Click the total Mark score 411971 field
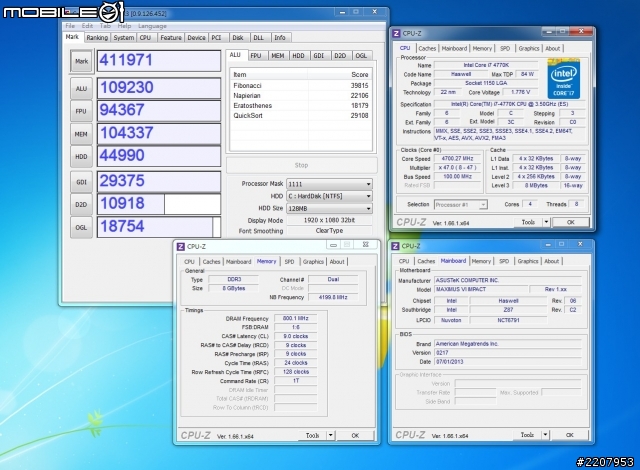This screenshot has height=470, width=640. pyautogui.click(x=159, y=61)
